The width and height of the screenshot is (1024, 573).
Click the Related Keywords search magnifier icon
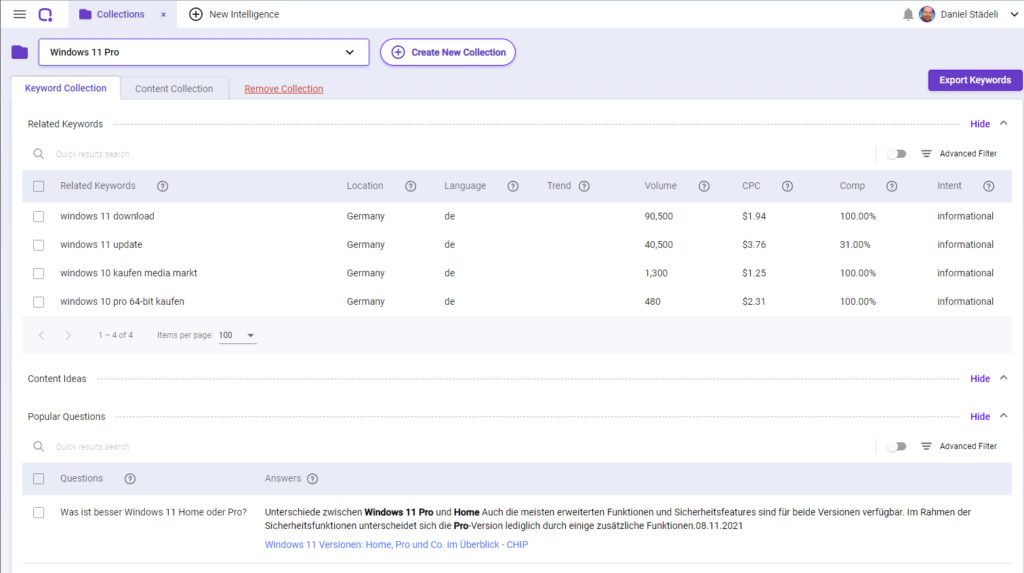[x=39, y=154]
